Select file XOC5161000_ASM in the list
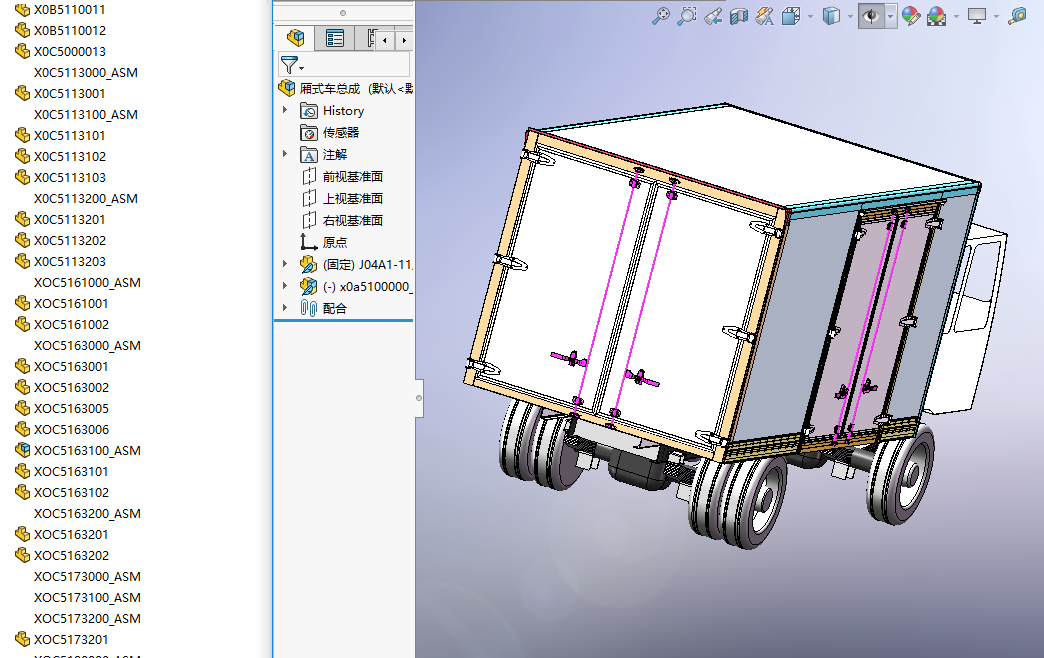Viewport: 1044px width, 658px height. click(x=87, y=282)
